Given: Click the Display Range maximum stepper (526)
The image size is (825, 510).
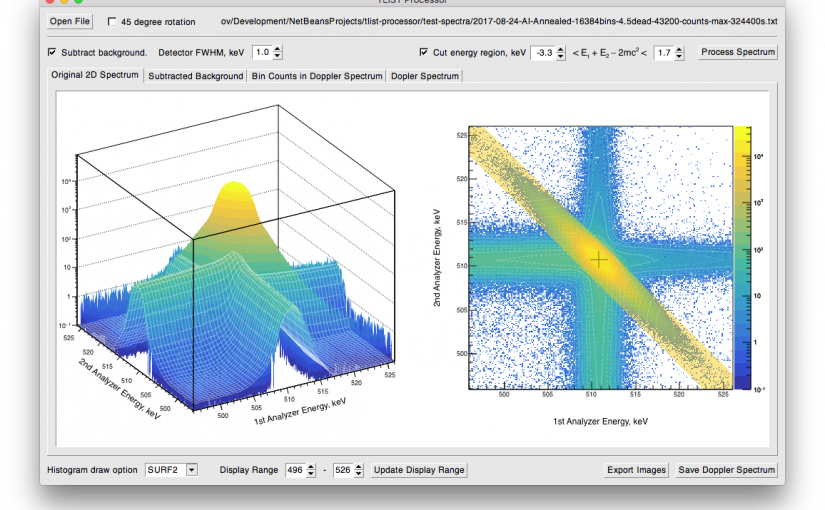Looking at the screenshot, I should 358,470.
